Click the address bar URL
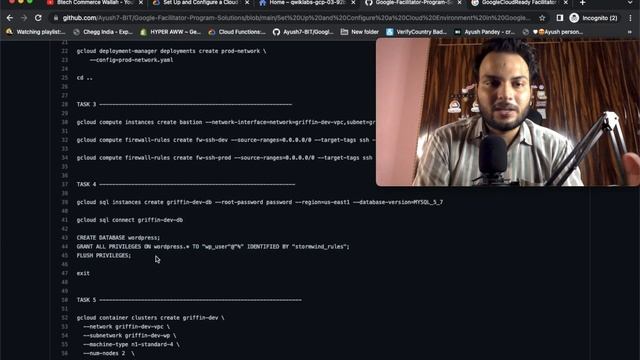This screenshot has width=640, height=360. (x=296, y=18)
